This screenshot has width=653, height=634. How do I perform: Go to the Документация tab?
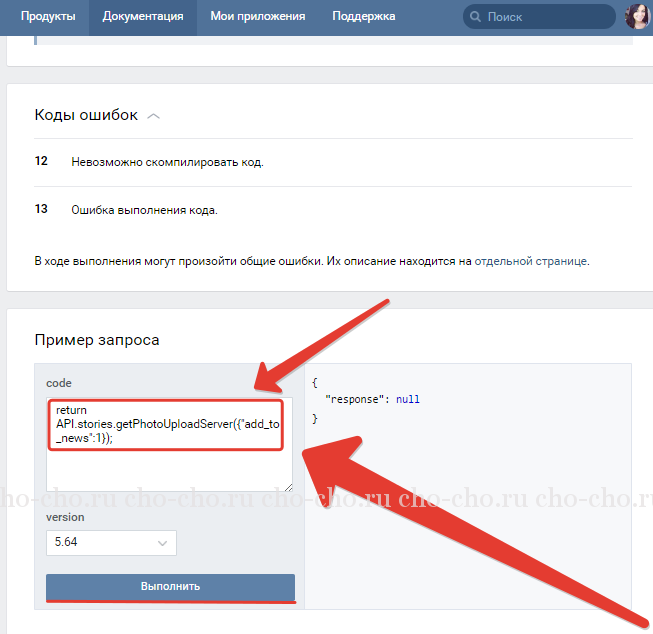(143, 17)
